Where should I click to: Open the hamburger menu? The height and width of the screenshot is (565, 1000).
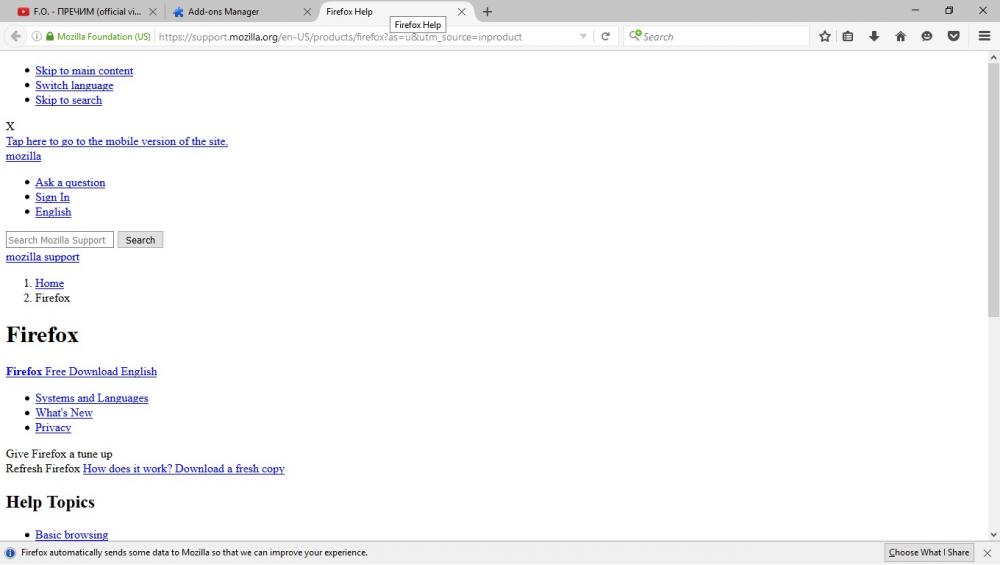pyautogui.click(x=984, y=36)
